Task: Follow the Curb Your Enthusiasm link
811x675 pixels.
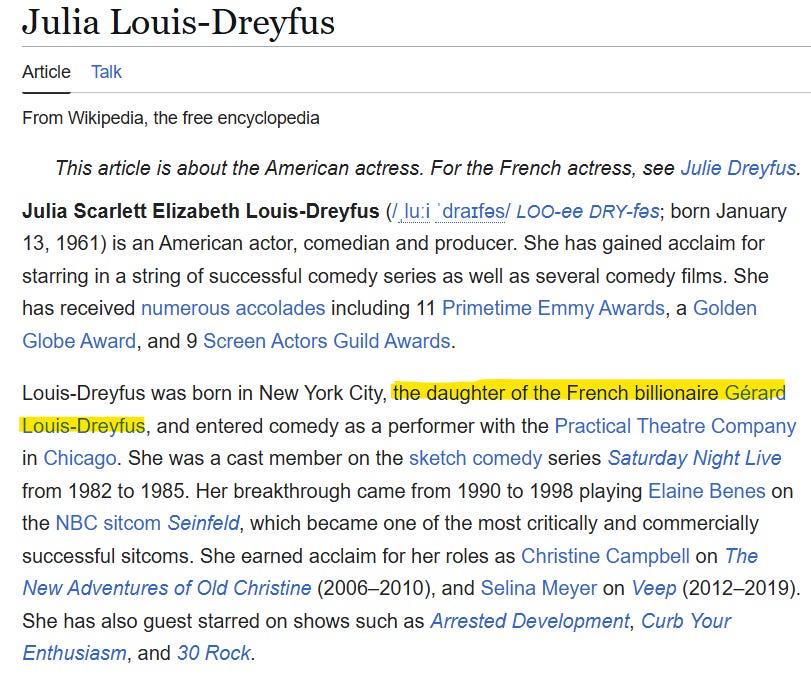Action: tap(686, 621)
